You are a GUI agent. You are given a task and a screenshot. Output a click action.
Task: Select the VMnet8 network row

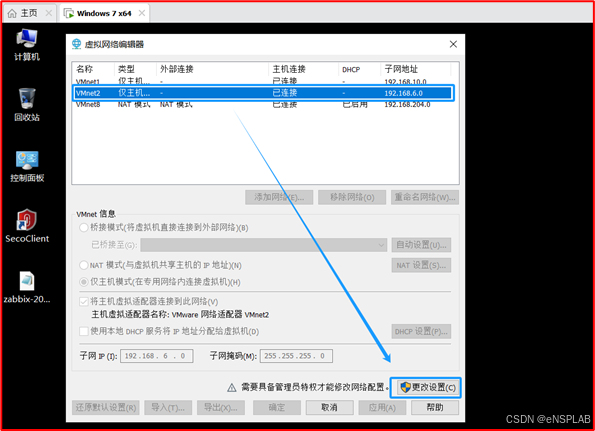coord(263,104)
